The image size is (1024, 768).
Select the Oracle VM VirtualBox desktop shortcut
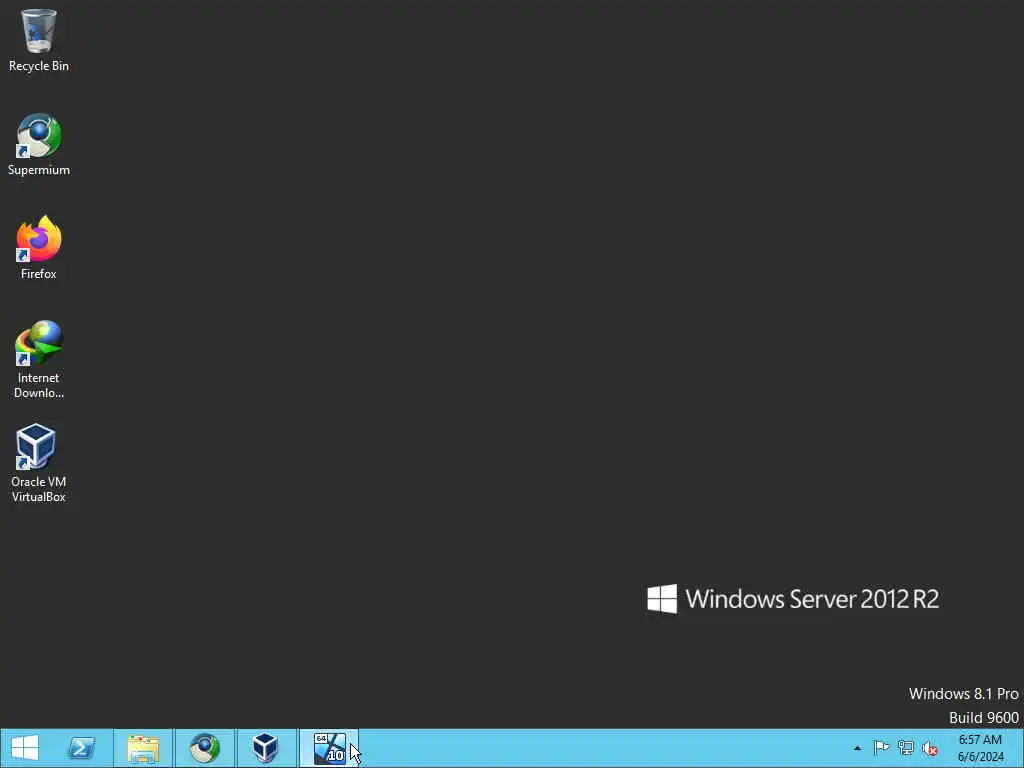pyautogui.click(x=39, y=463)
